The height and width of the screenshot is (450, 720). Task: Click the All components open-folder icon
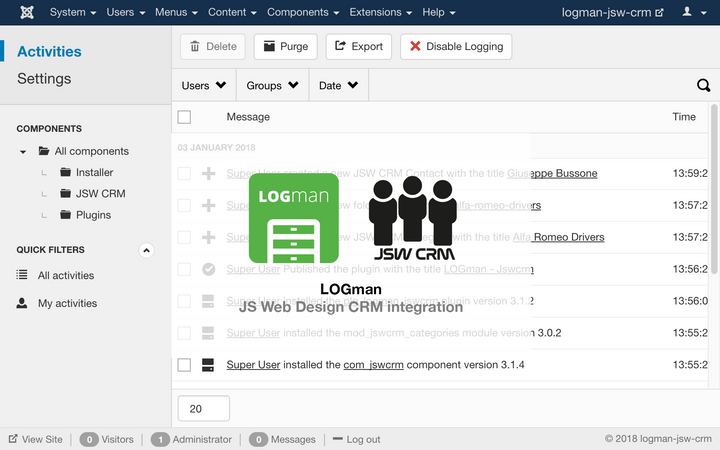click(44, 151)
